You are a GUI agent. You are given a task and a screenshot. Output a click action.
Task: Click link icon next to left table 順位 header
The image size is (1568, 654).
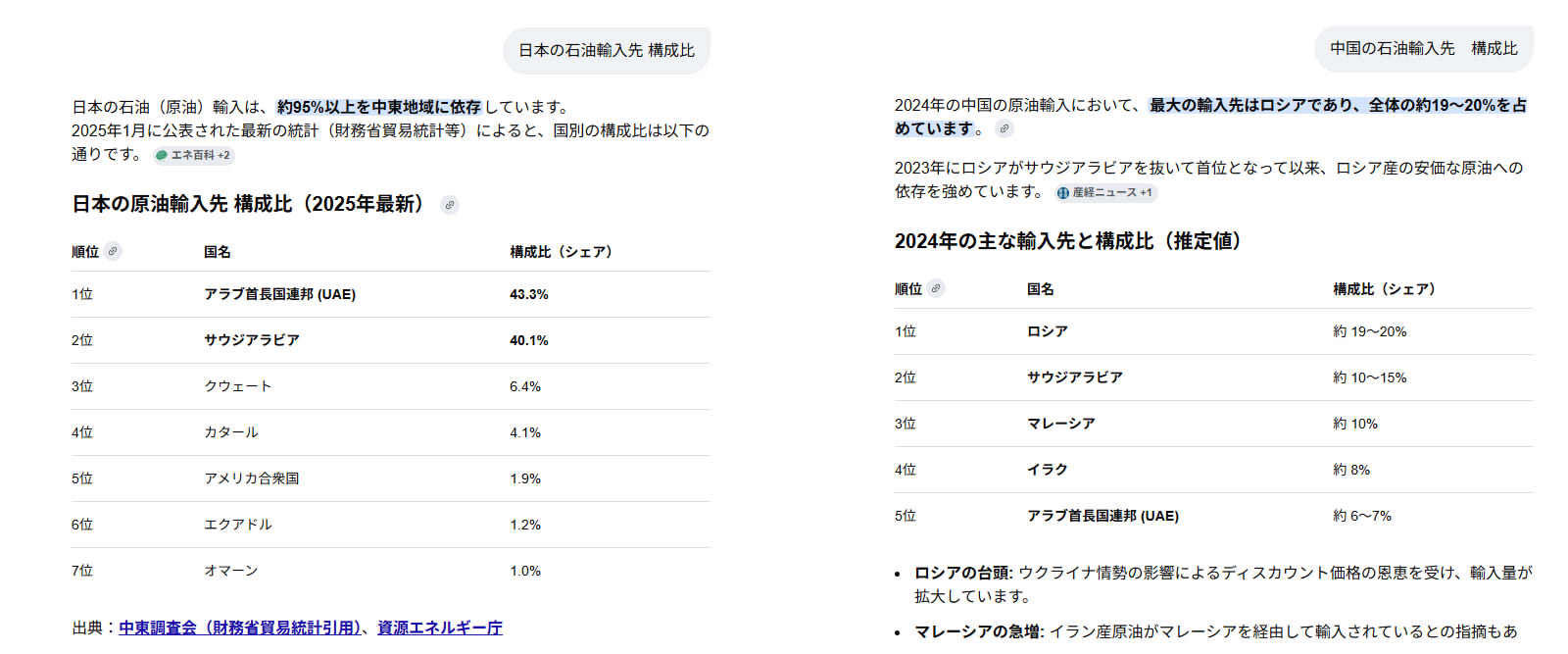coord(114,251)
